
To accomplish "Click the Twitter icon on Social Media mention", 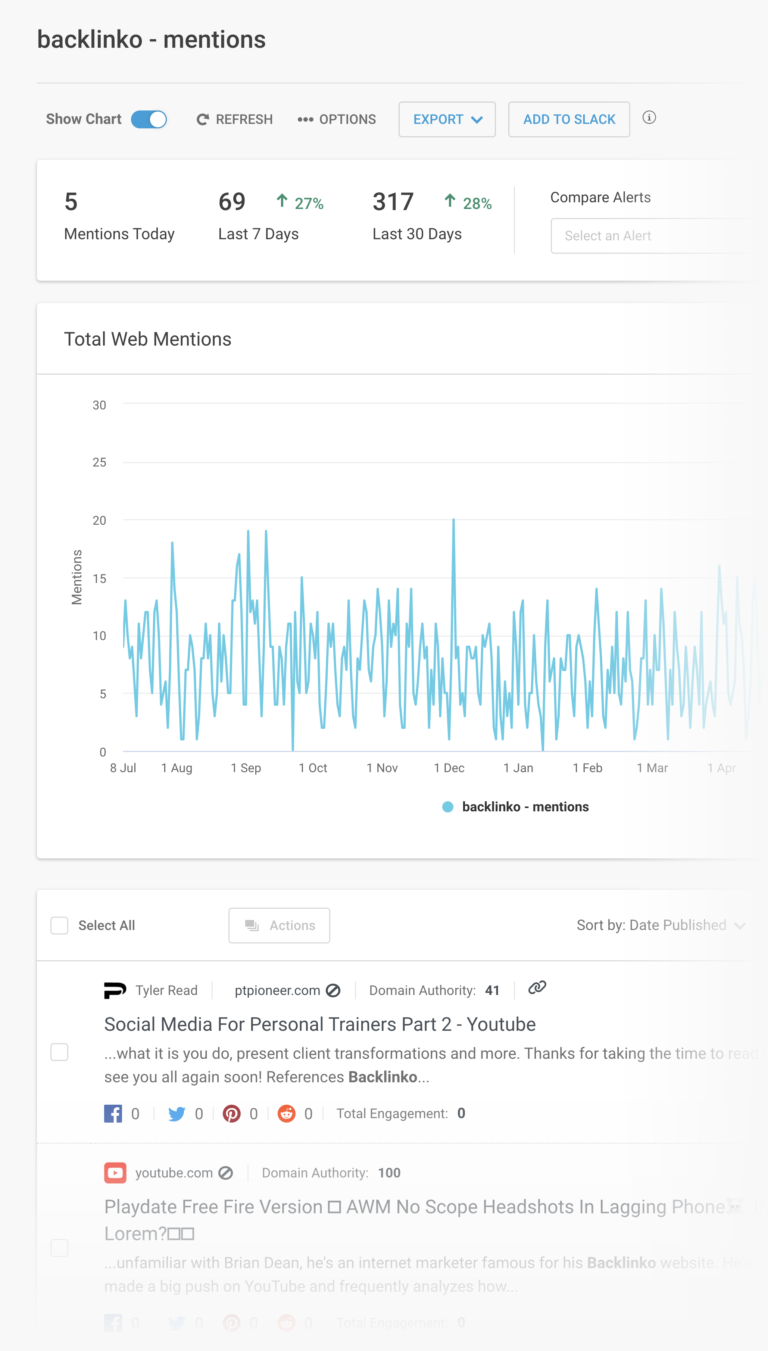I will pos(177,1113).
